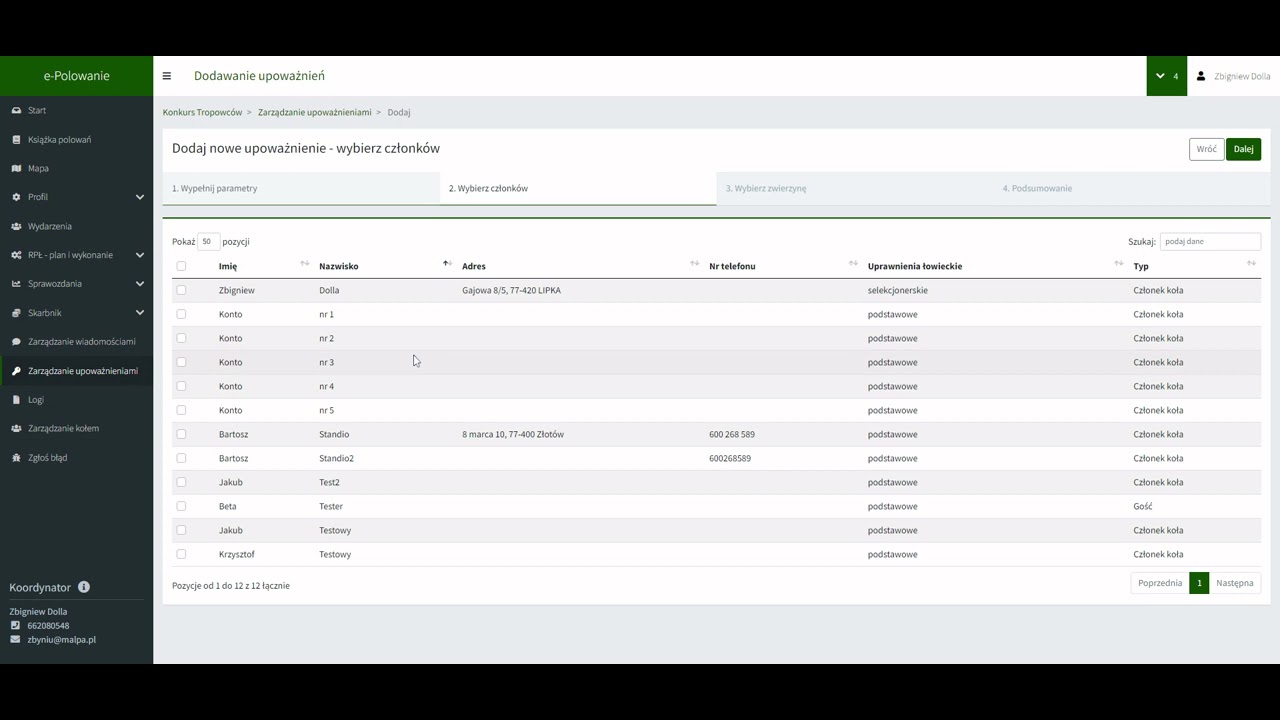Click the Zarządzanie kołem users icon
Image resolution: width=1280 pixels, height=720 pixels.
pos(16,428)
